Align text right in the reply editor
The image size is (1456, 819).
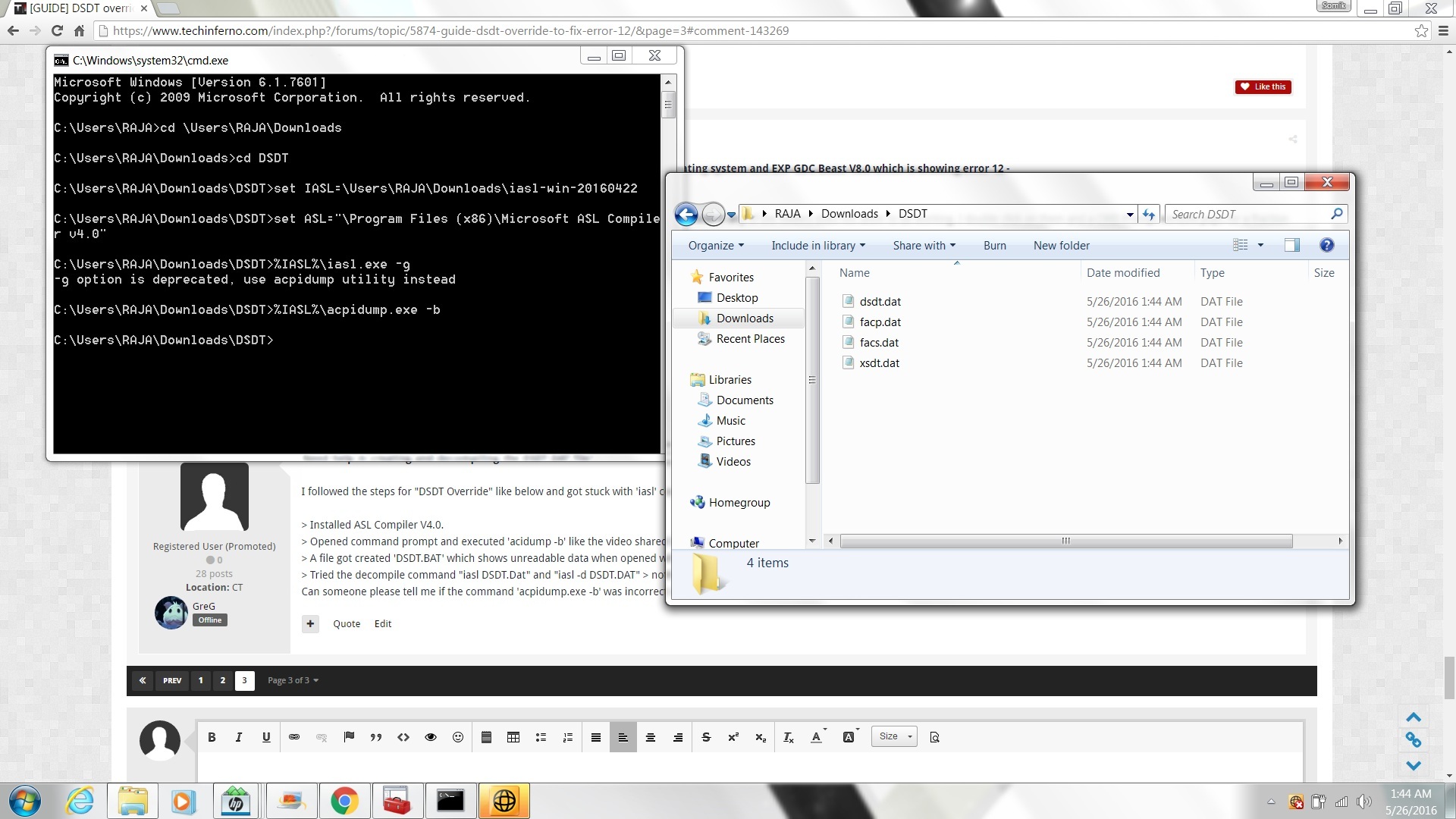[x=678, y=737]
